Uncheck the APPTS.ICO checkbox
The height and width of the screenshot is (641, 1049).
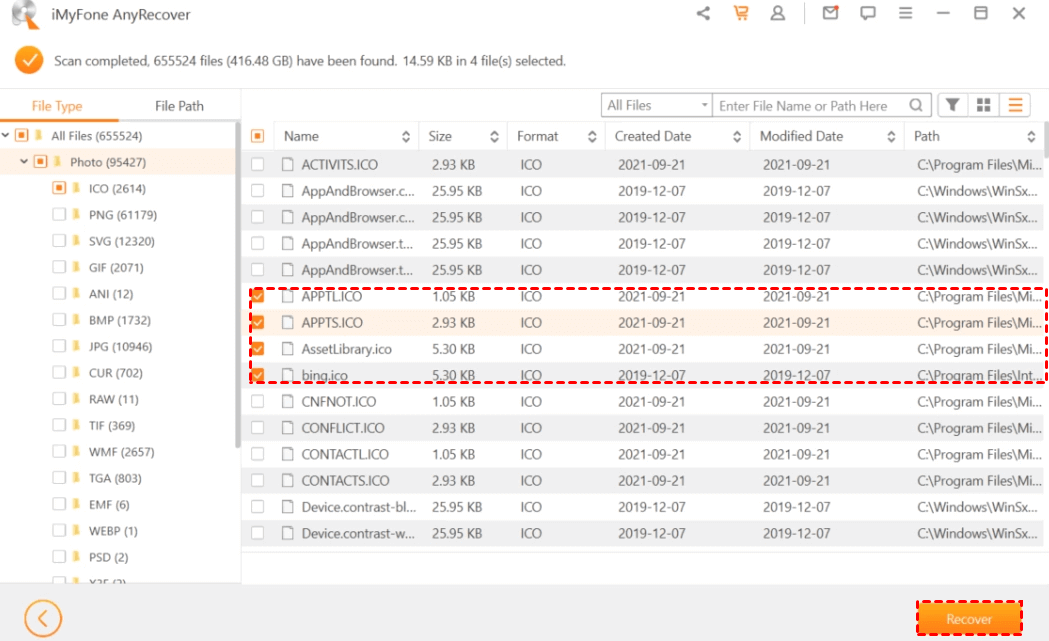pyautogui.click(x=258, y=323)
